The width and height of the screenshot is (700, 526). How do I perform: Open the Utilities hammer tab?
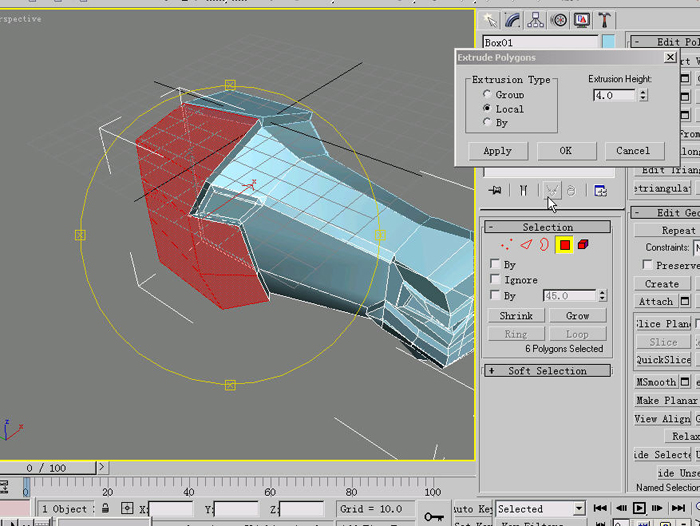[x=604, y=20]
